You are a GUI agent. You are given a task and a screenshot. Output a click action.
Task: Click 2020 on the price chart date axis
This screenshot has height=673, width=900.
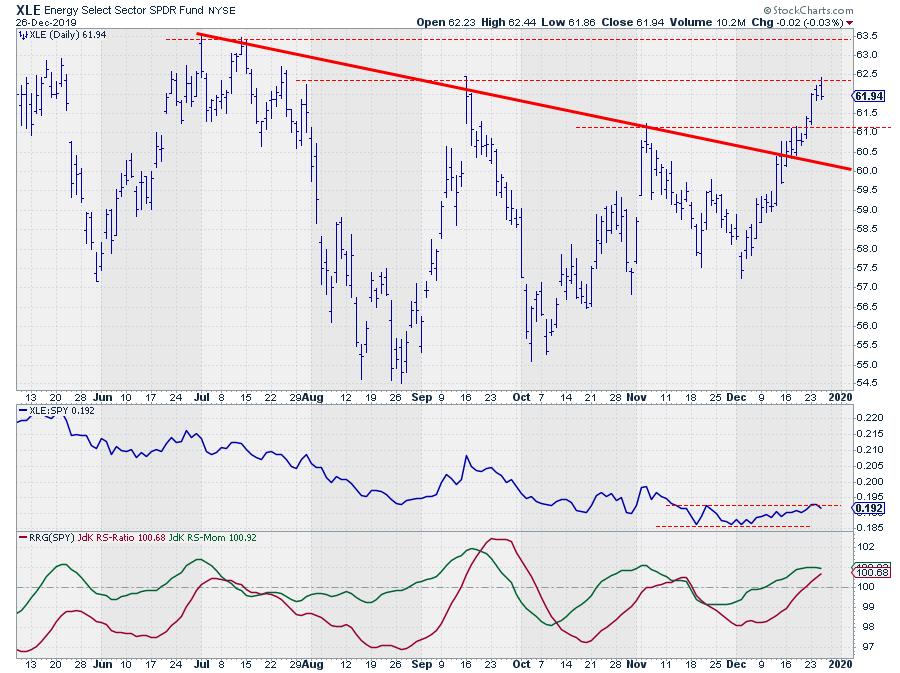(841, 397)
